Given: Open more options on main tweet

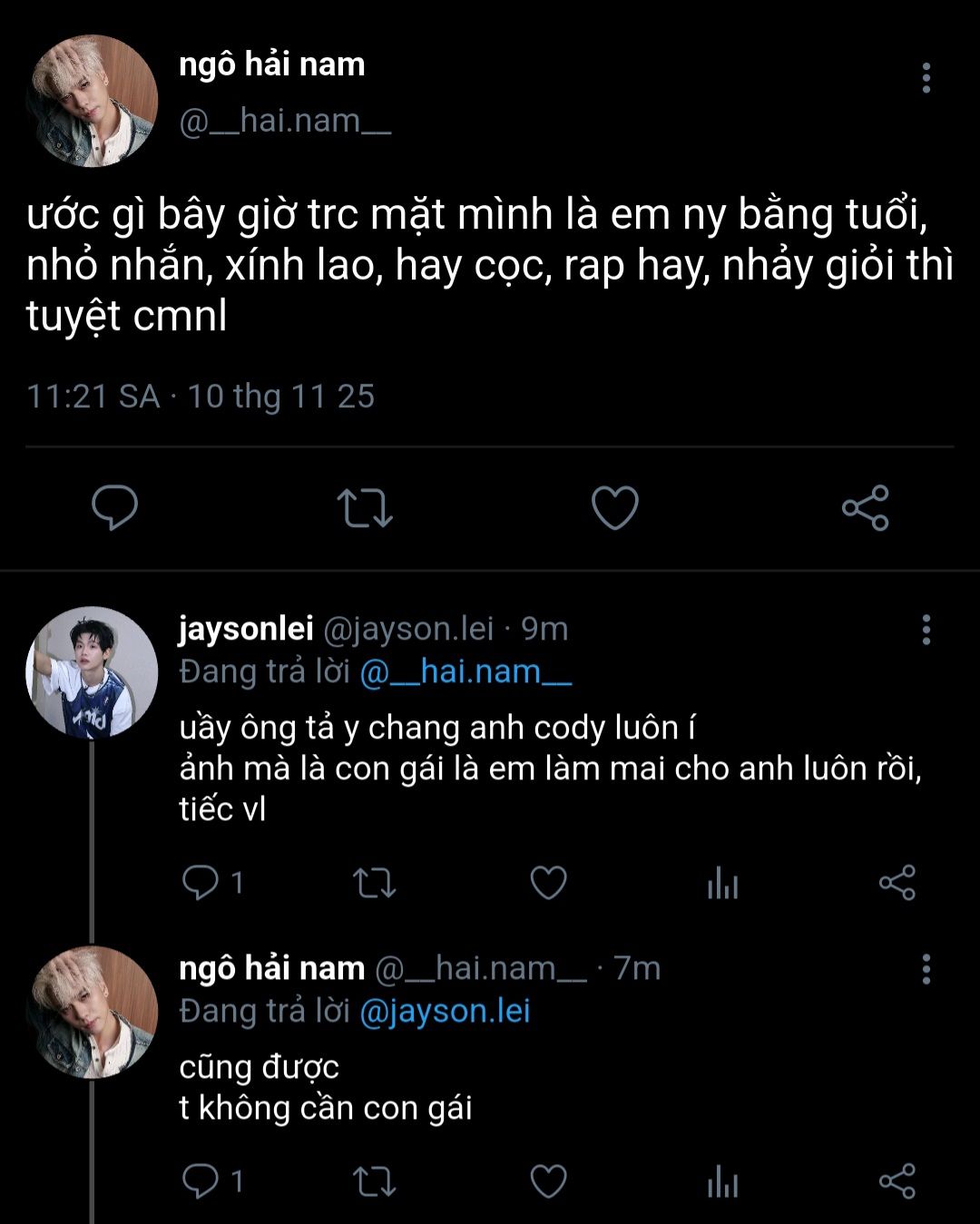Looking at the screenshot, I should click(926, 78).
